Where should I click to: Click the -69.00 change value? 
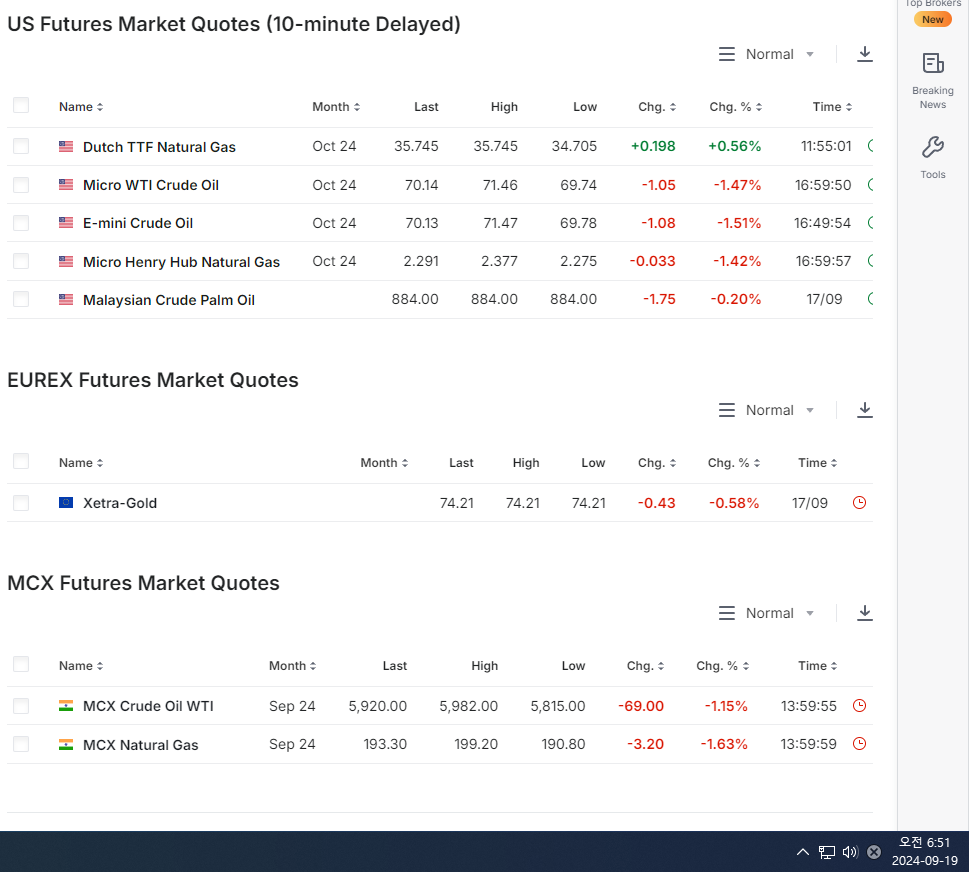[641, 706]
